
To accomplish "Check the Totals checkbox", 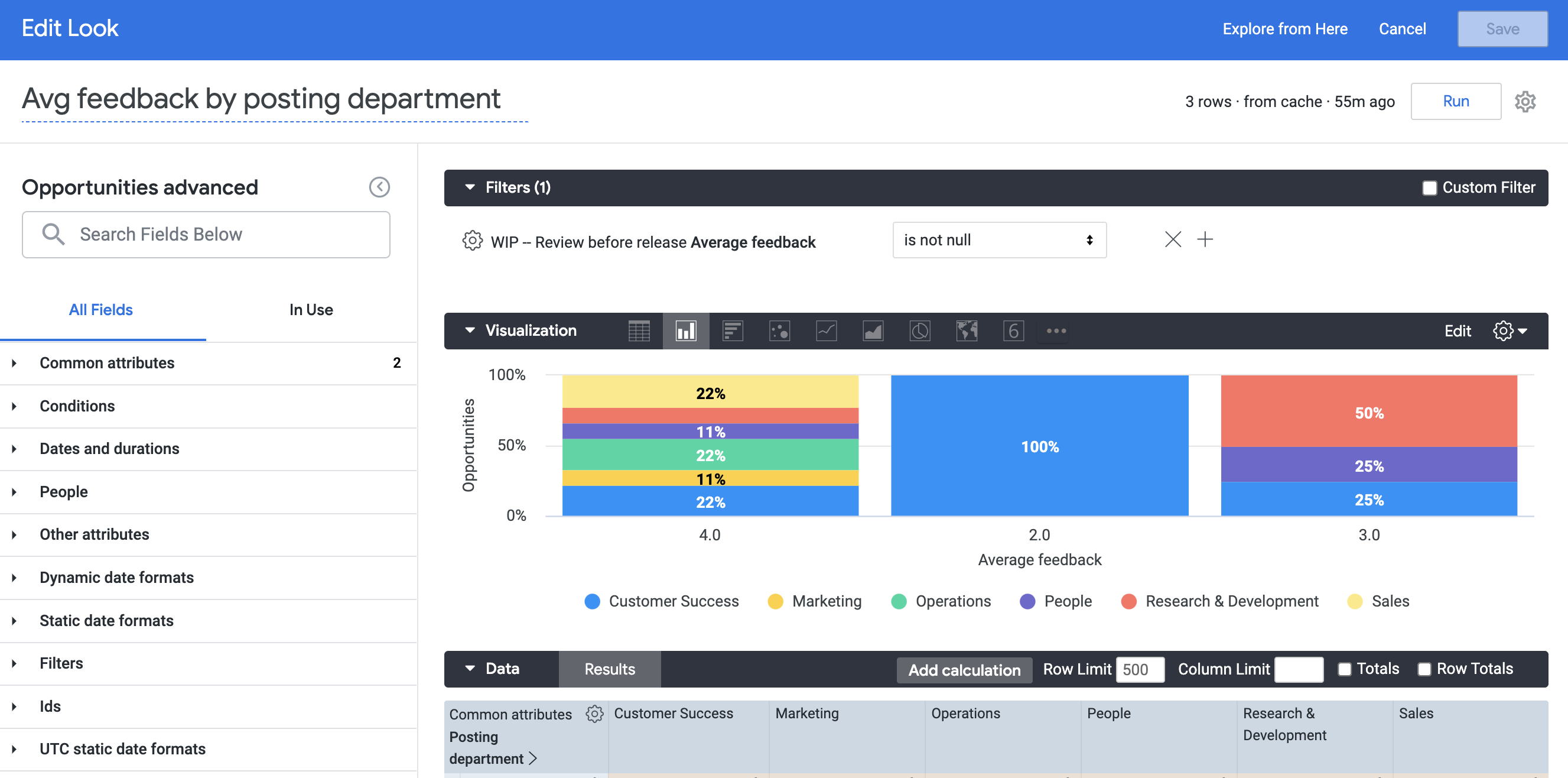I will (x=1345, y=669).
